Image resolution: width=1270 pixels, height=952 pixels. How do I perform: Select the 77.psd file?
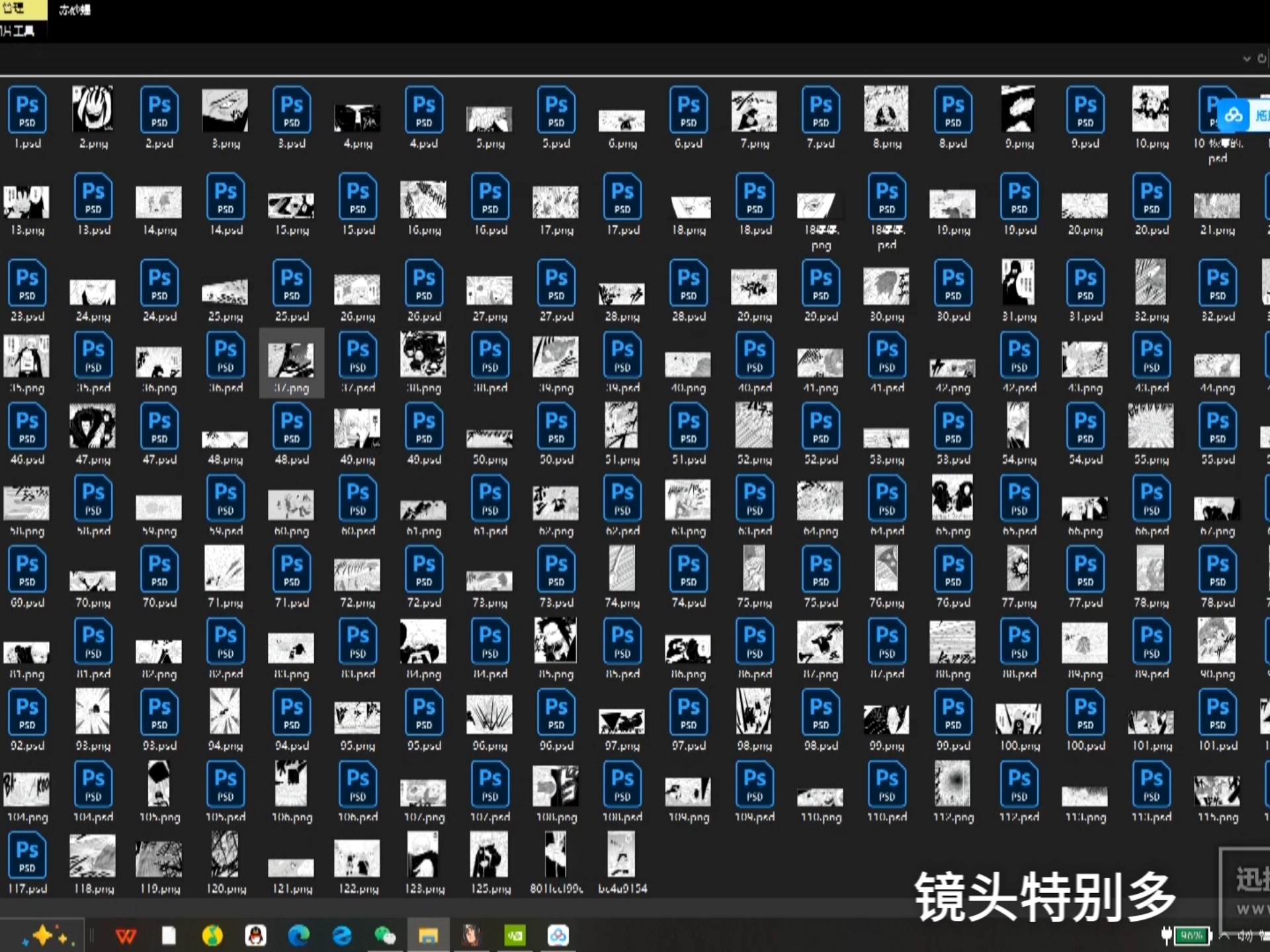(x=1085, y=569)
